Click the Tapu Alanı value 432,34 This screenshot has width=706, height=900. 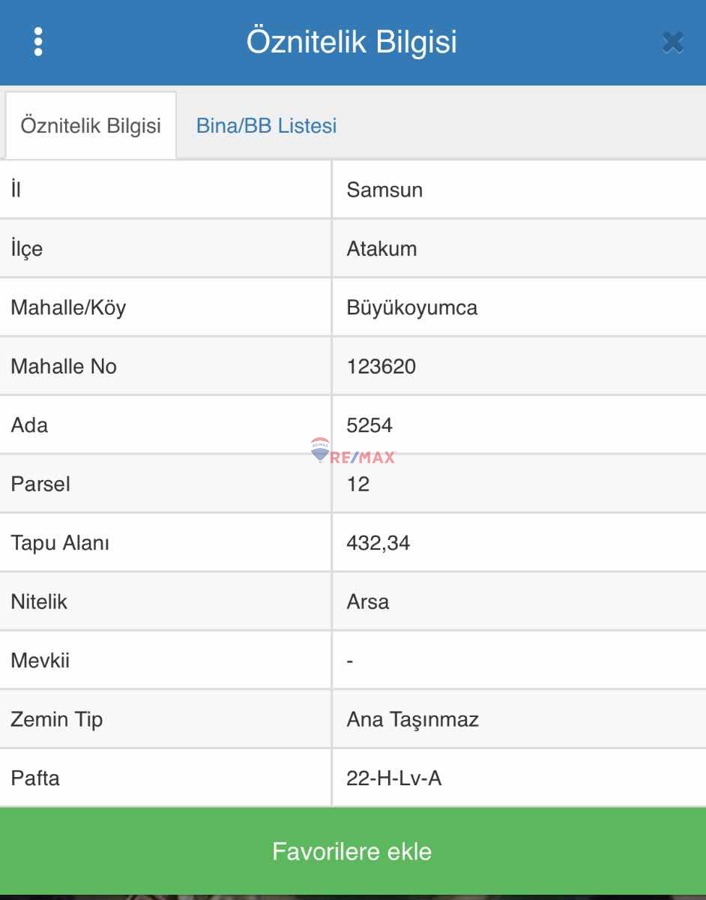[x=378, y=543]
